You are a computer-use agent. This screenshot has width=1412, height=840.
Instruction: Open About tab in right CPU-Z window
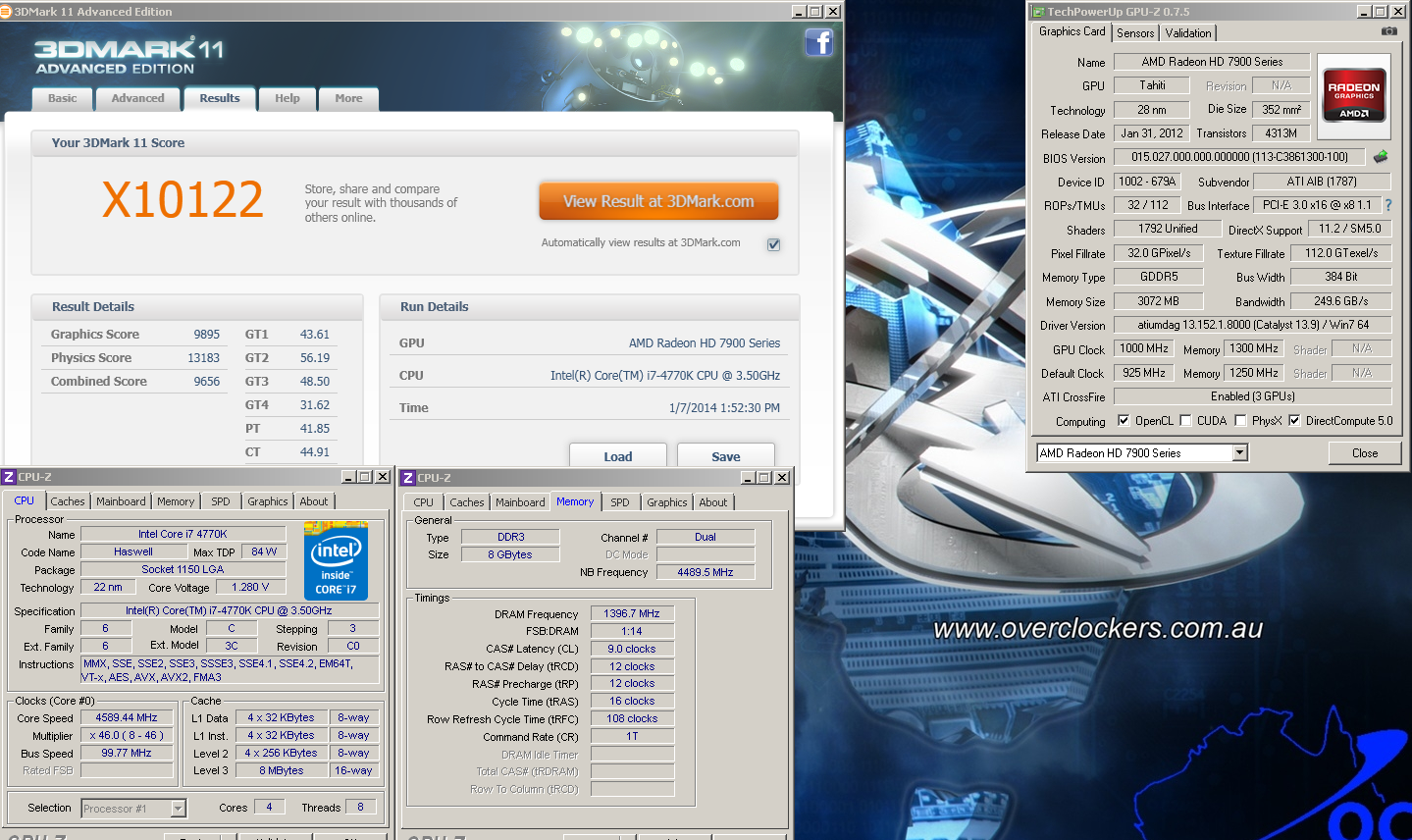tap(713, 502)
